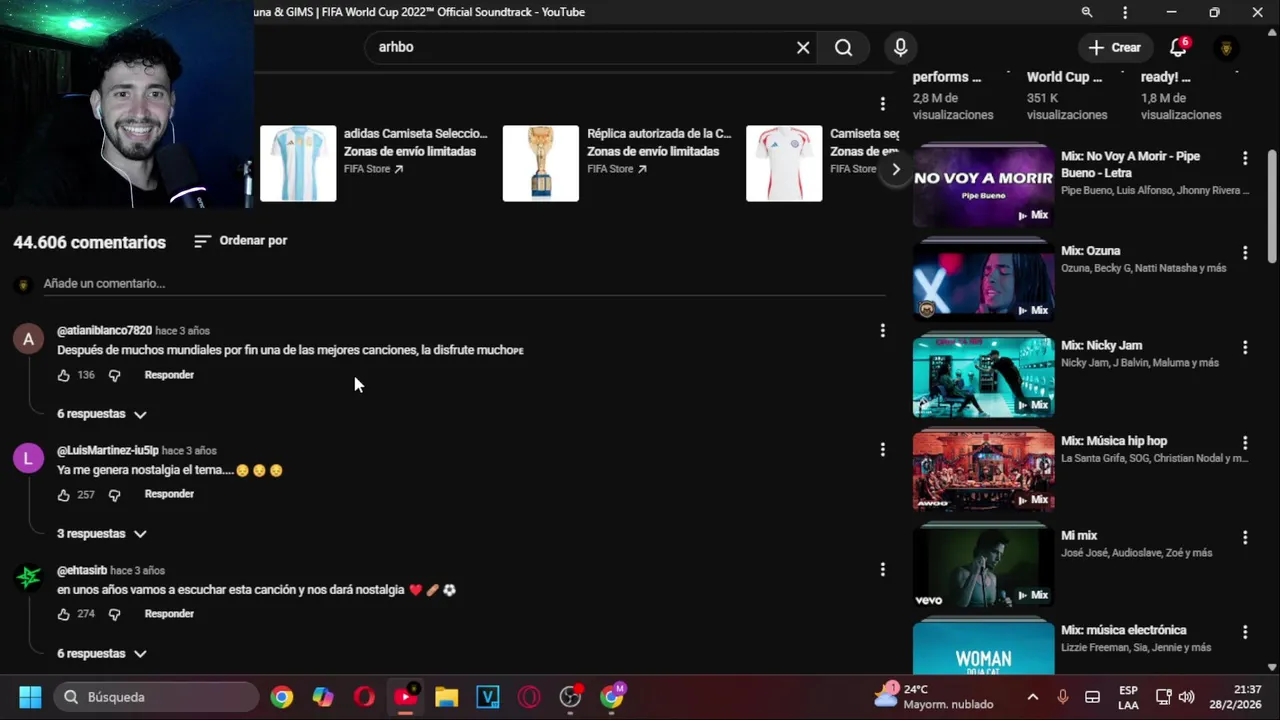Expand 6 respuestas under @ehtasirb
The height and width of the screenshot is (720, 1280).
[102, 654]
